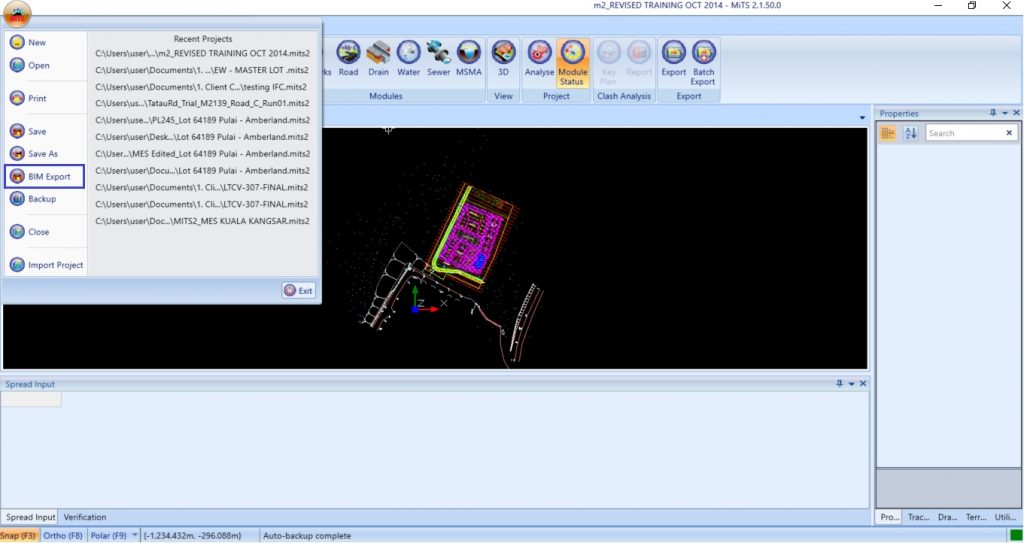Open the Water module
The height and width of the screenshot is (543, 1024).
[x=409, y=59]
